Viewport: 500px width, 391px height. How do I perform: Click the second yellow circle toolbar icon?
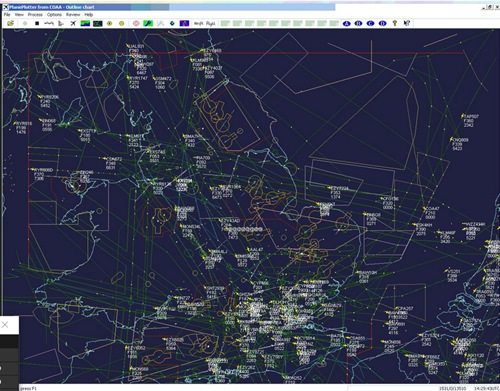122,23
